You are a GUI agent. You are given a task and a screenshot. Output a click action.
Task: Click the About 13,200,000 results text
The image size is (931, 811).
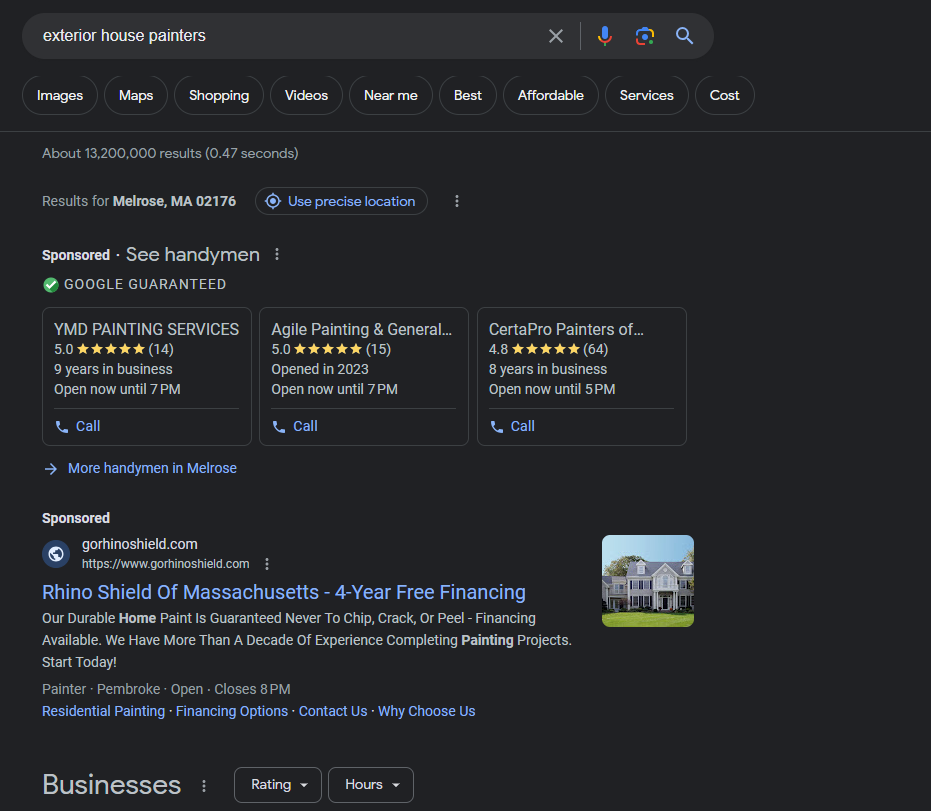click(x=170, y=153)
